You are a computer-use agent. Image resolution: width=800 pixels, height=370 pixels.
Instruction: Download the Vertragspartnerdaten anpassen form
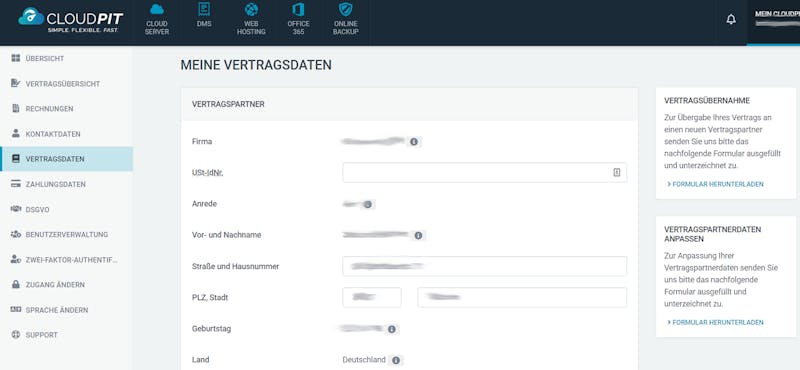point(715,323)
